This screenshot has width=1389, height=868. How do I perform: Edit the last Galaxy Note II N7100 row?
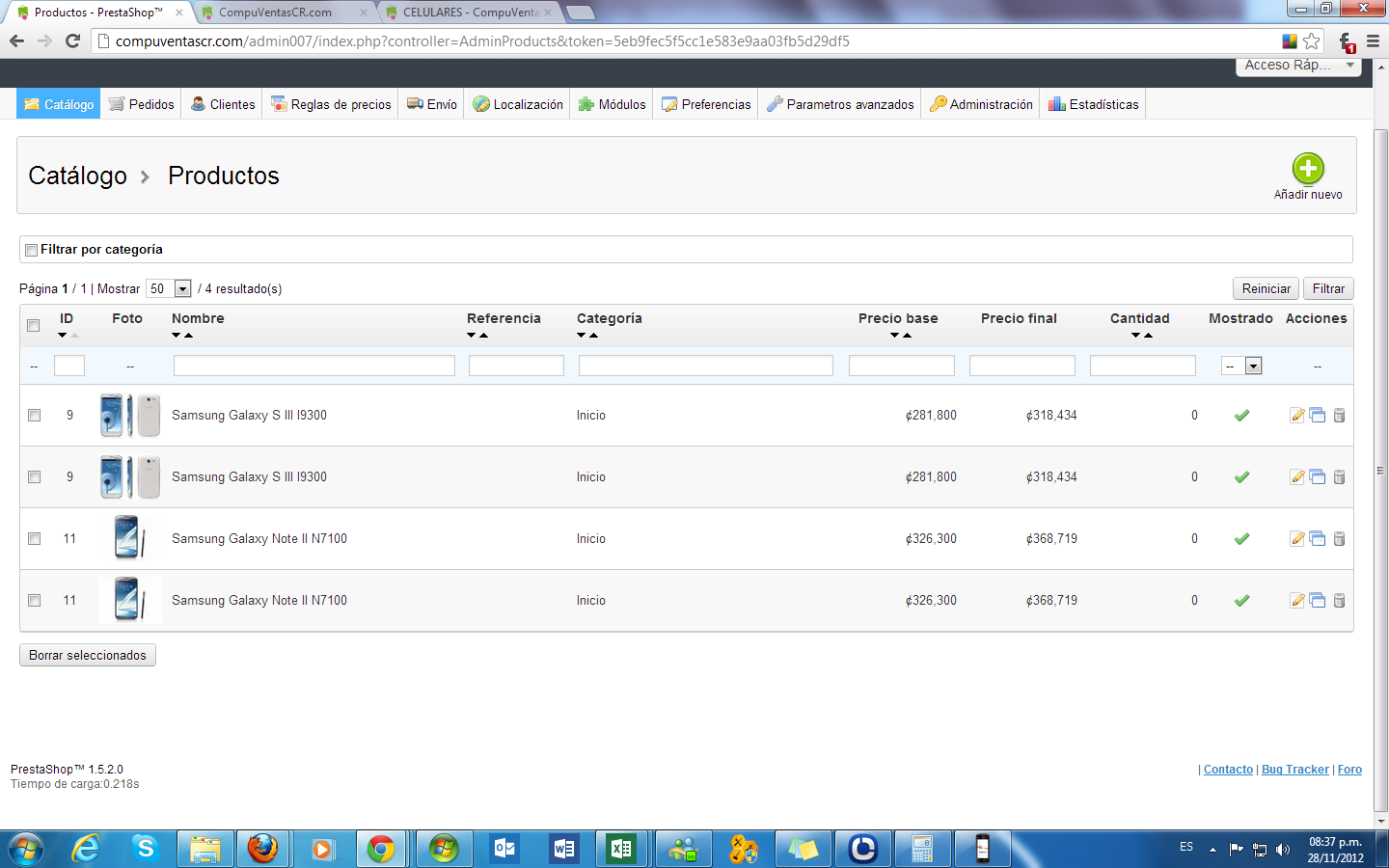pos(1297,601)
